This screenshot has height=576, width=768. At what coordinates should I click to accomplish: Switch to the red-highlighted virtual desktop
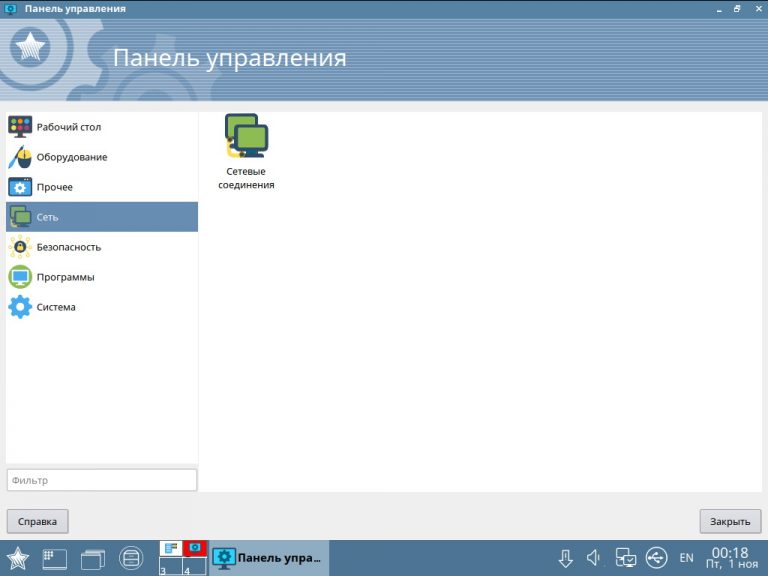[194, 549]
